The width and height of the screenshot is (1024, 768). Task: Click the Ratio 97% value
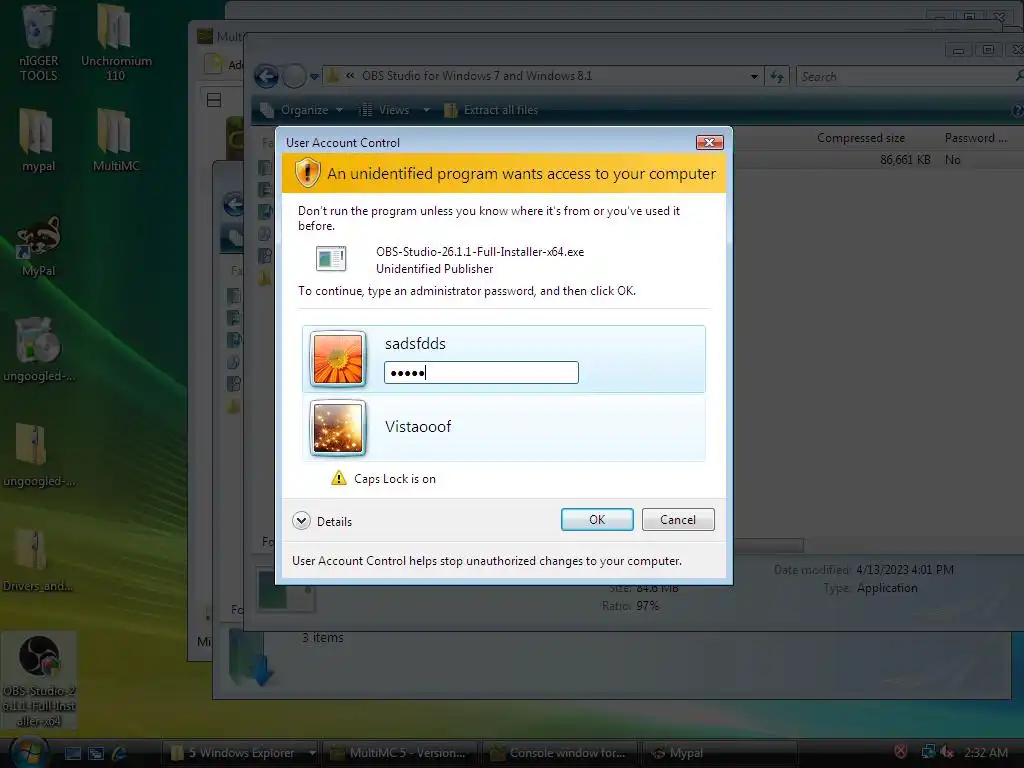point(647,605)
